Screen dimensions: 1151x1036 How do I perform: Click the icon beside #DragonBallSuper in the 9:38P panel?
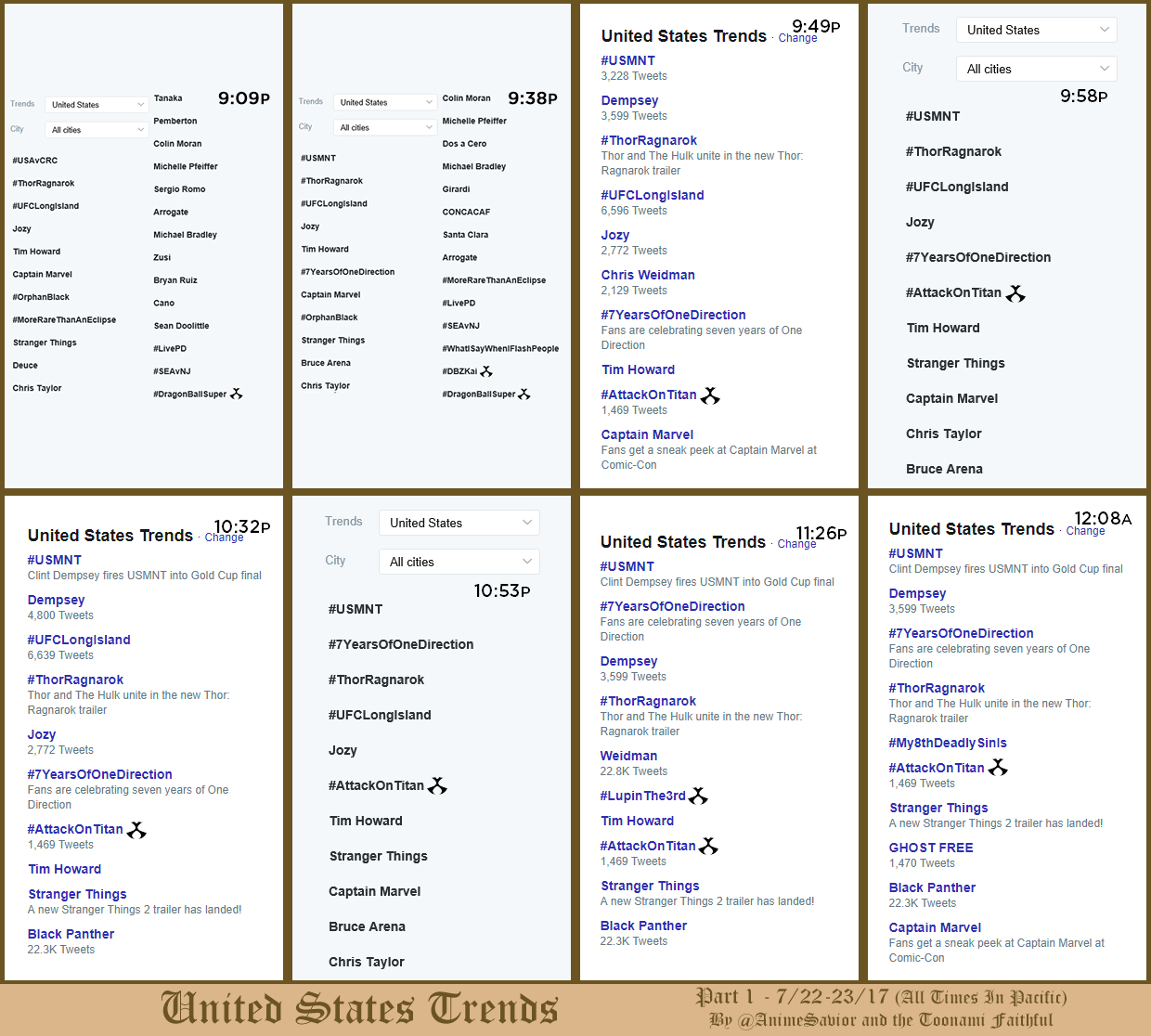click(x=524, y=395)
